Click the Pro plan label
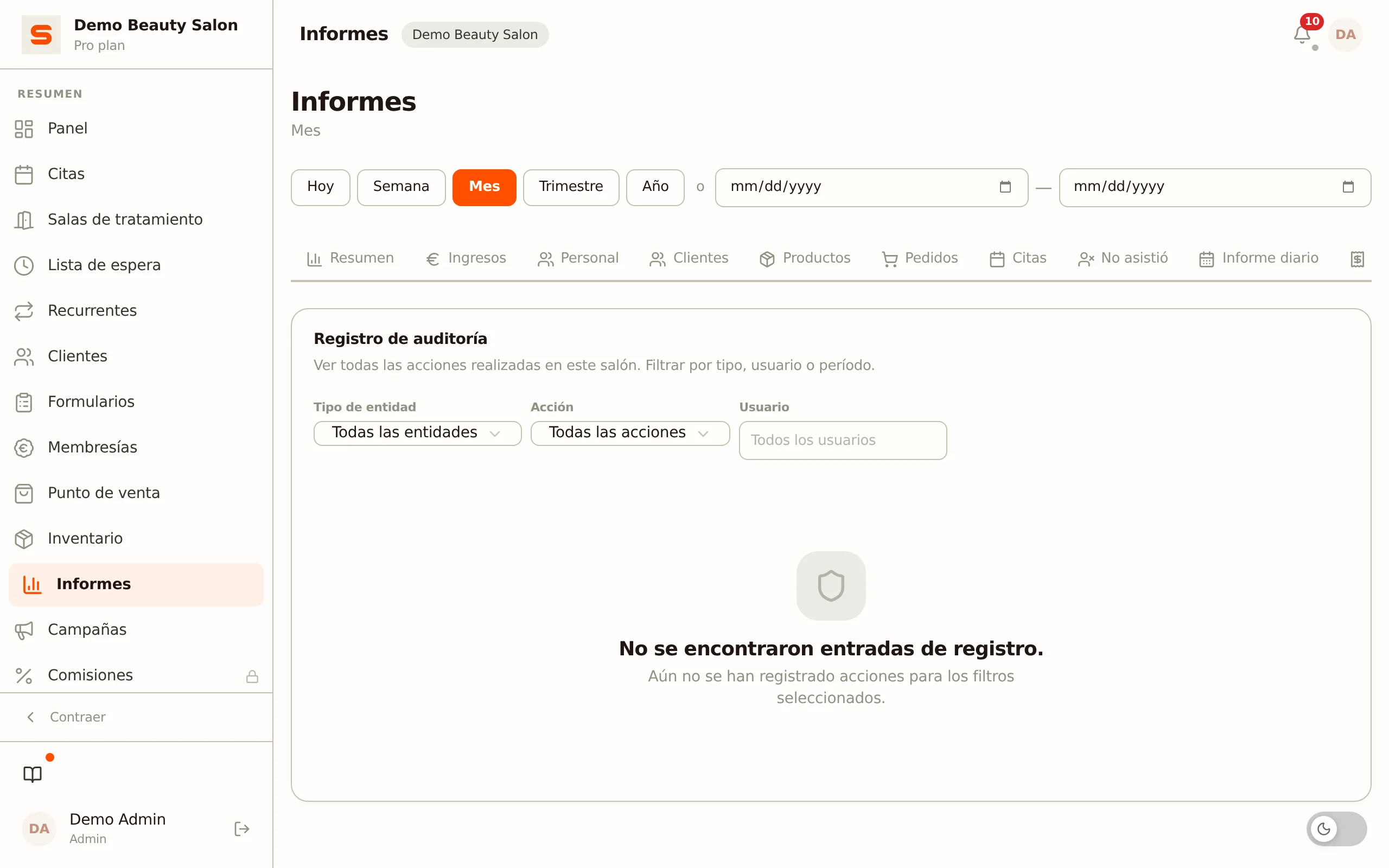Image resolution: width=1389 pixels, height=868 pixels. coord(99,46)
